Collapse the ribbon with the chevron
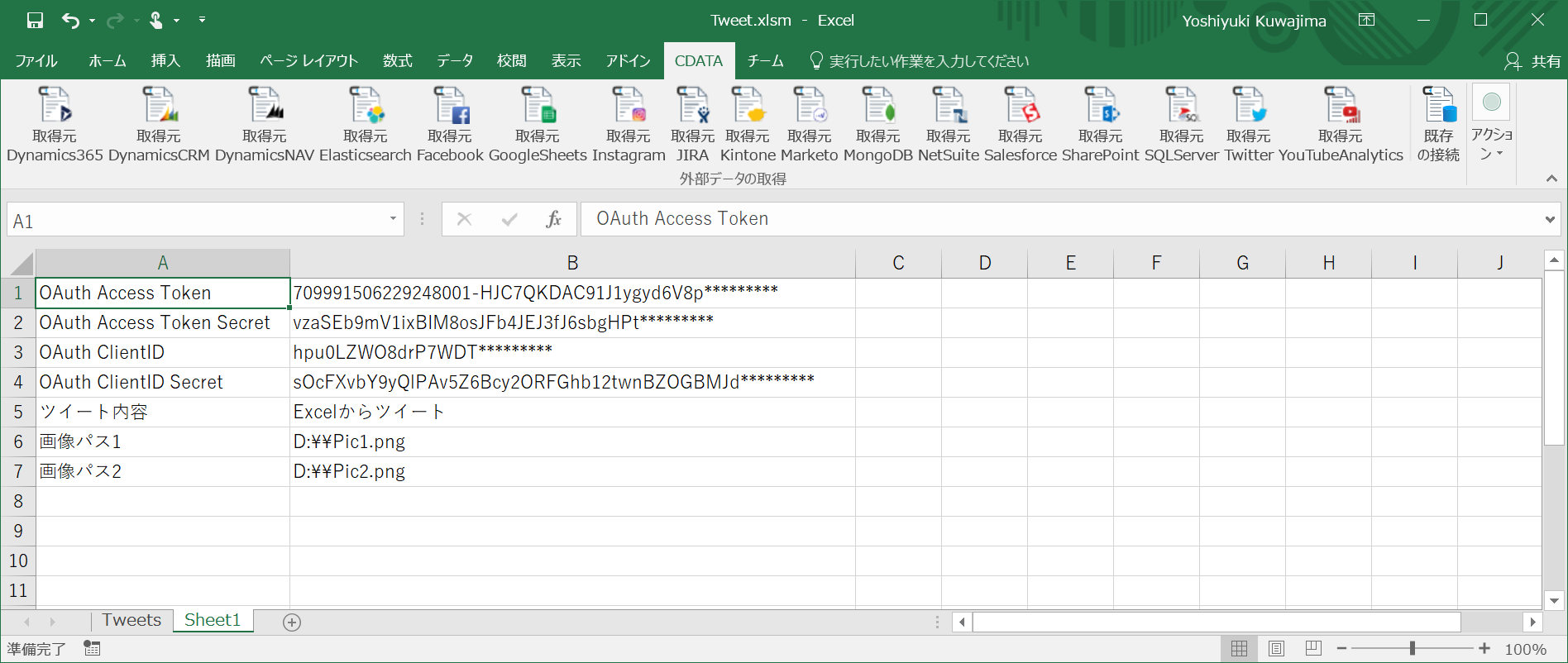This screenshot has height=663, width=1568. coord(1551,179)
